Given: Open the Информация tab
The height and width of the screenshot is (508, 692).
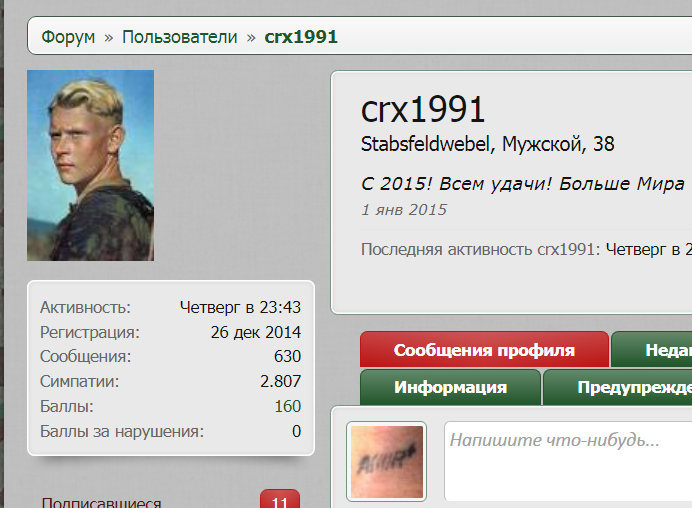Looking at the screenshot, I should pos(450,387).
